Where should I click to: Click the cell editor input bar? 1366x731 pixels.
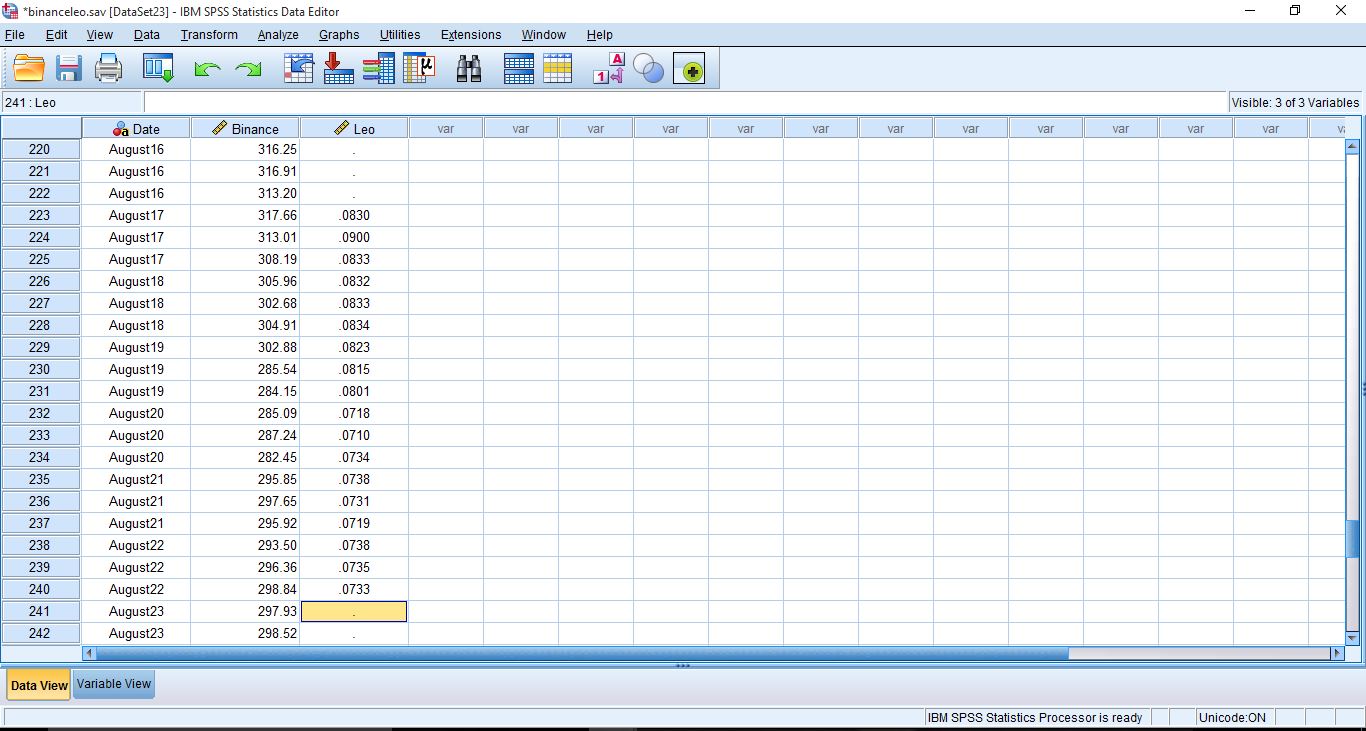point(684,102)
